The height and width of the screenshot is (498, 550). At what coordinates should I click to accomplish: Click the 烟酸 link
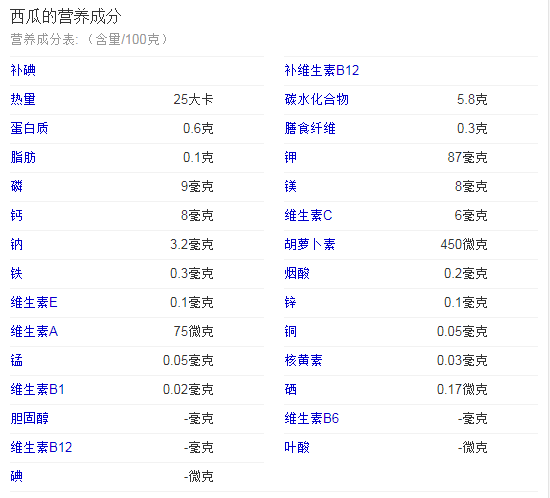pos(297,274)
